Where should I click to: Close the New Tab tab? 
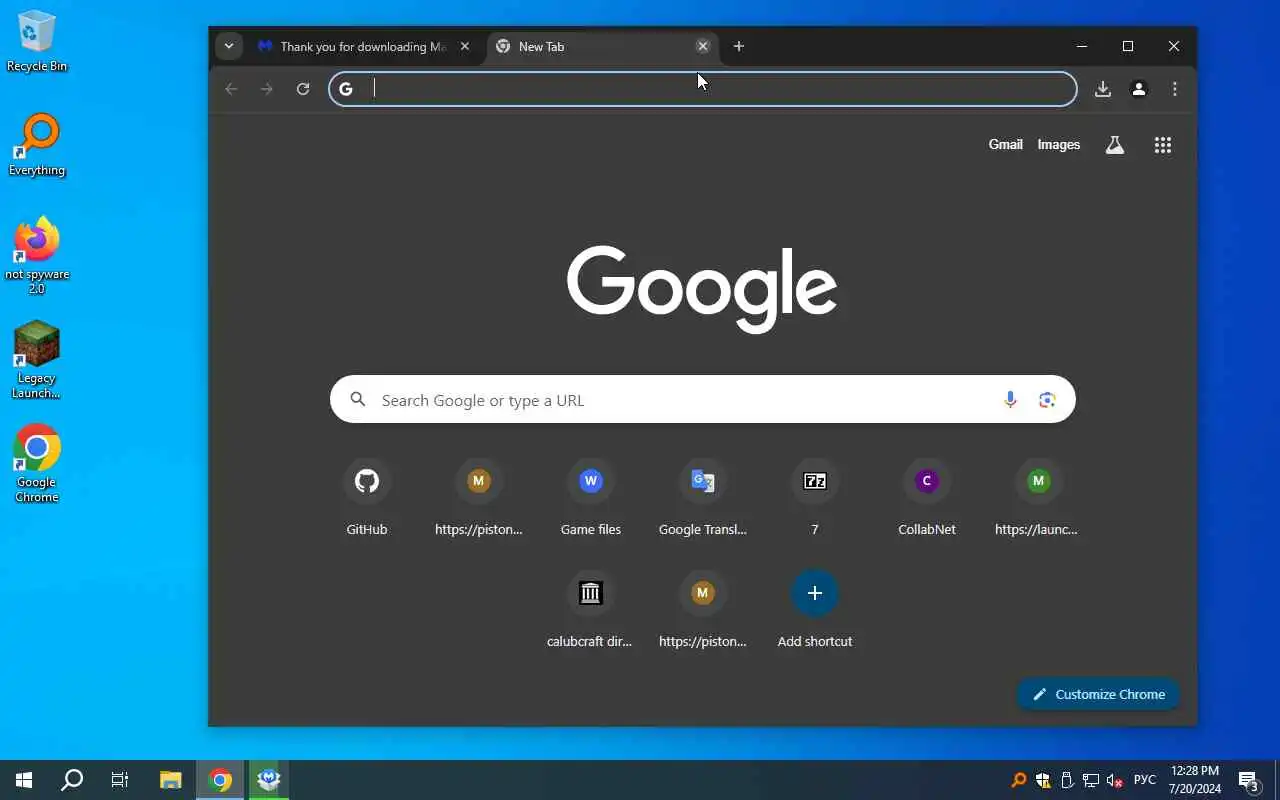703,46
